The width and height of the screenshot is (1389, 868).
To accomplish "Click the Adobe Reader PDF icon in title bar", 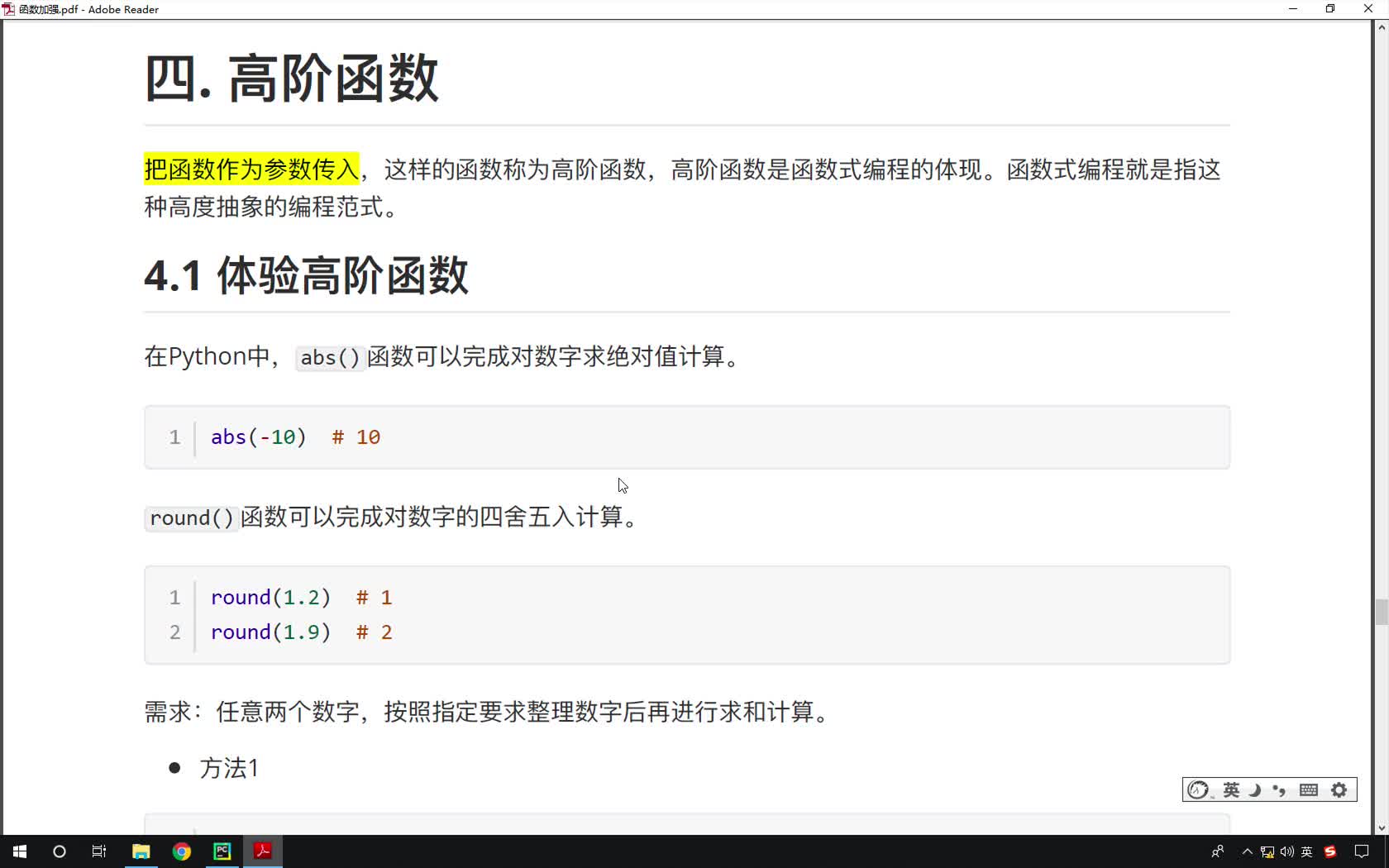I will point(8,9).
